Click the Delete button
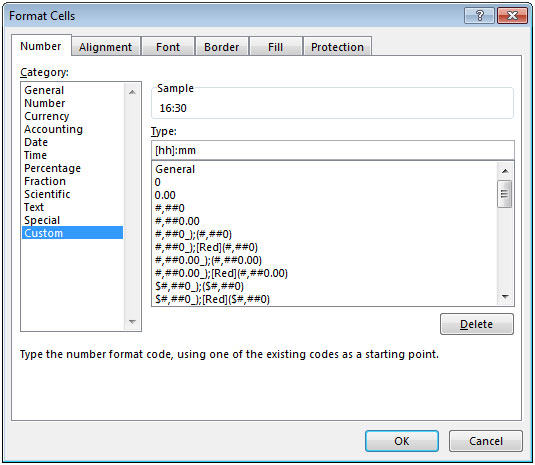 477,324
